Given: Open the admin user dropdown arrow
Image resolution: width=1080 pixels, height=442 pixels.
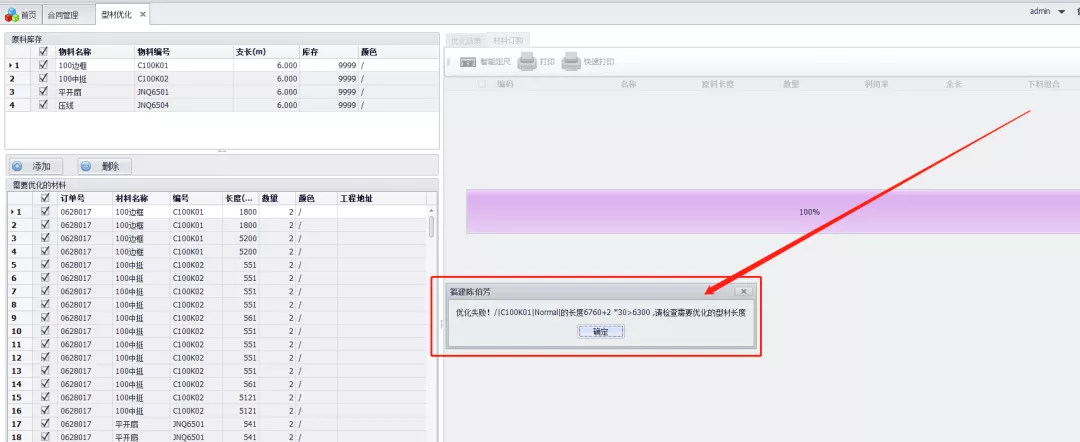Looking at the screenshot, I should point(1060,12).
